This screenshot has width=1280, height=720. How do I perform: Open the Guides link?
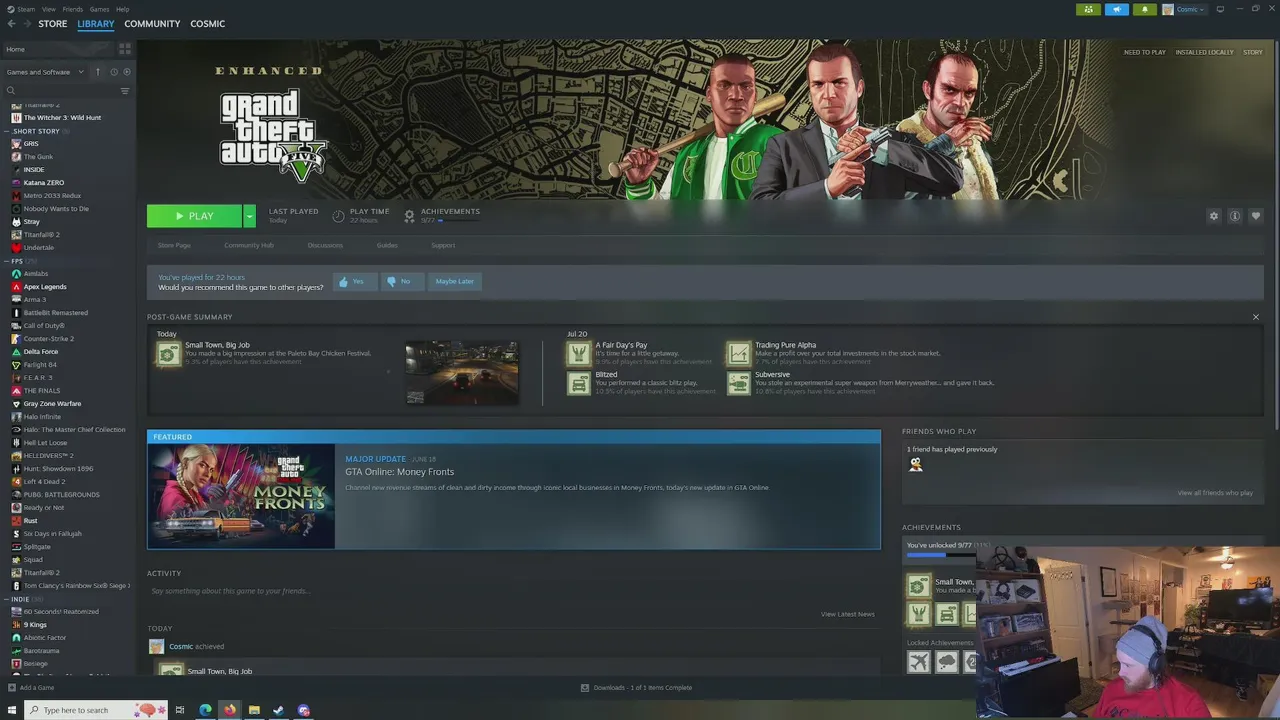[x=387, y=245]
